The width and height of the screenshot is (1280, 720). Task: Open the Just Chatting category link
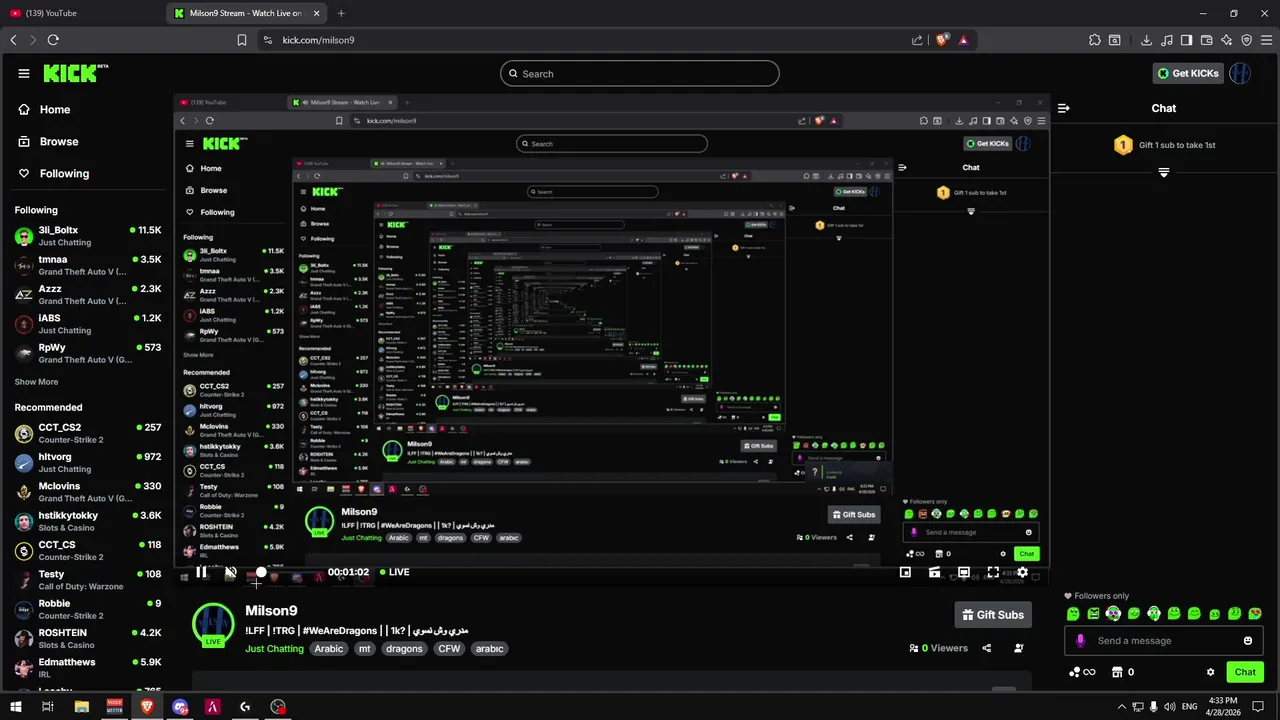pos(274,649)
